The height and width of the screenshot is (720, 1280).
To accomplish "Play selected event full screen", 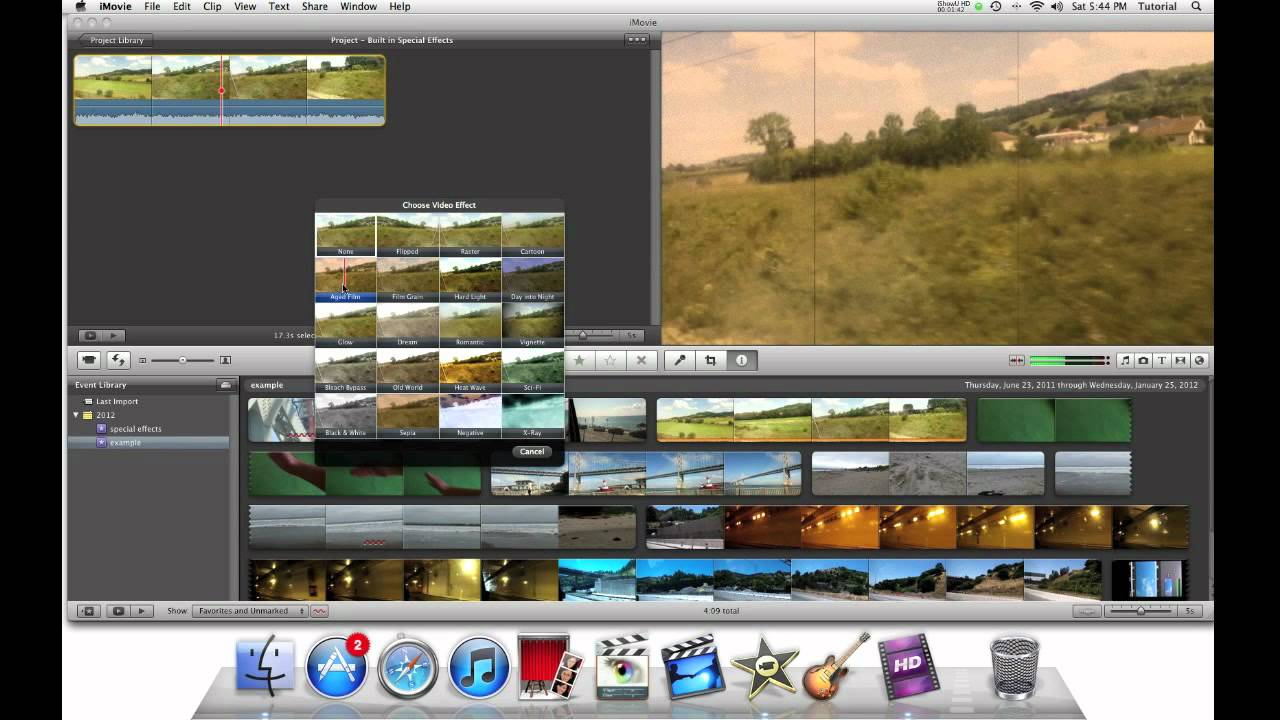I will coord(118,611).
